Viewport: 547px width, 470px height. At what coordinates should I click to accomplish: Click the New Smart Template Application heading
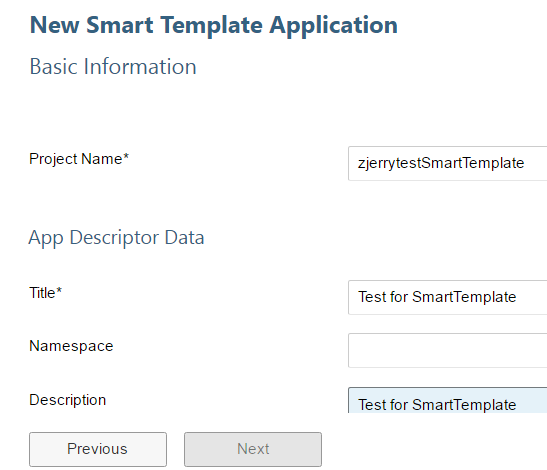point(213,25)
